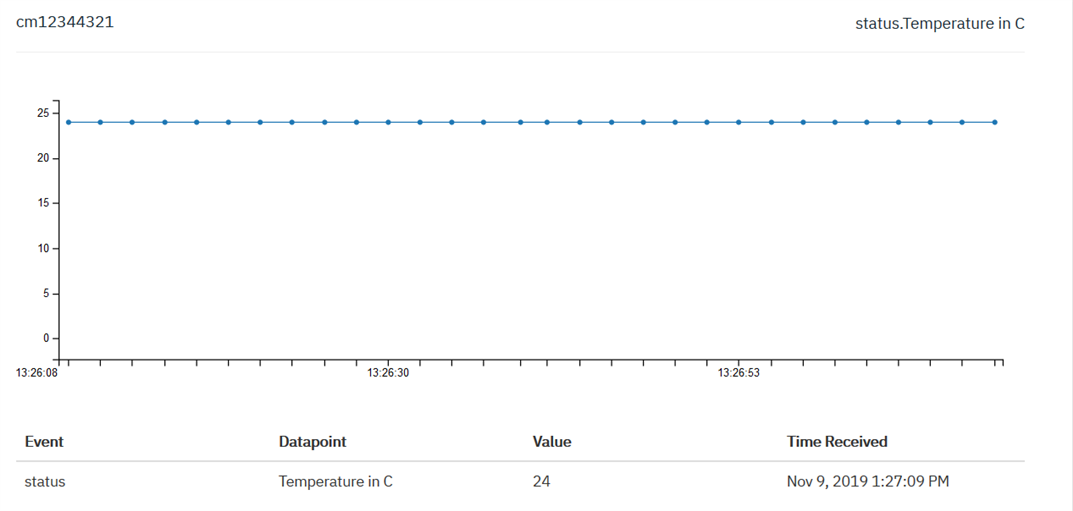The height and width of the screenshot is (511, 1073).
Task: Click the status.Temperature in C chart title
Action: [939, 23]
